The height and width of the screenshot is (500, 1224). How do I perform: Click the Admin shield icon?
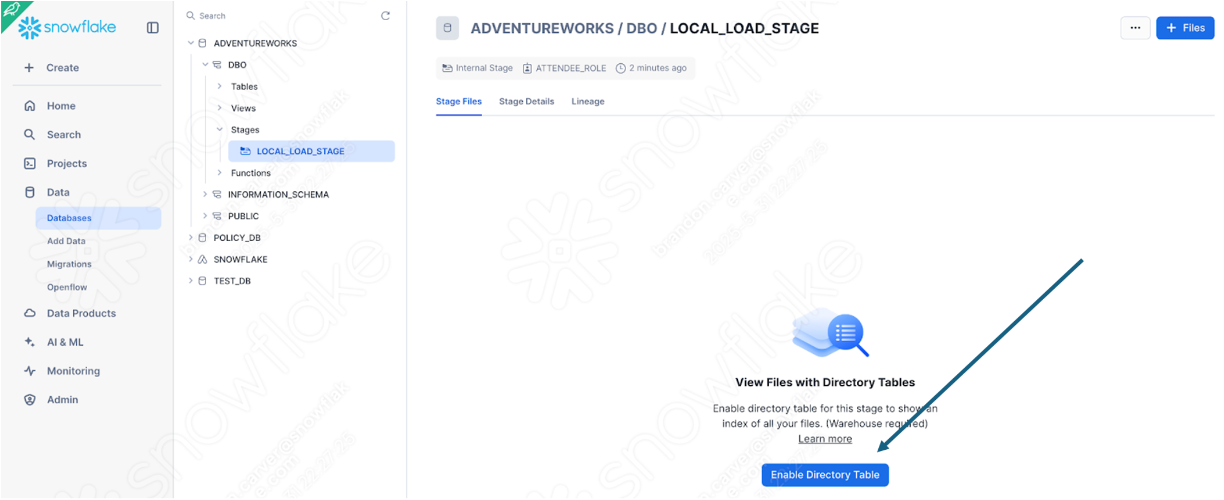(x=30, y=400)
